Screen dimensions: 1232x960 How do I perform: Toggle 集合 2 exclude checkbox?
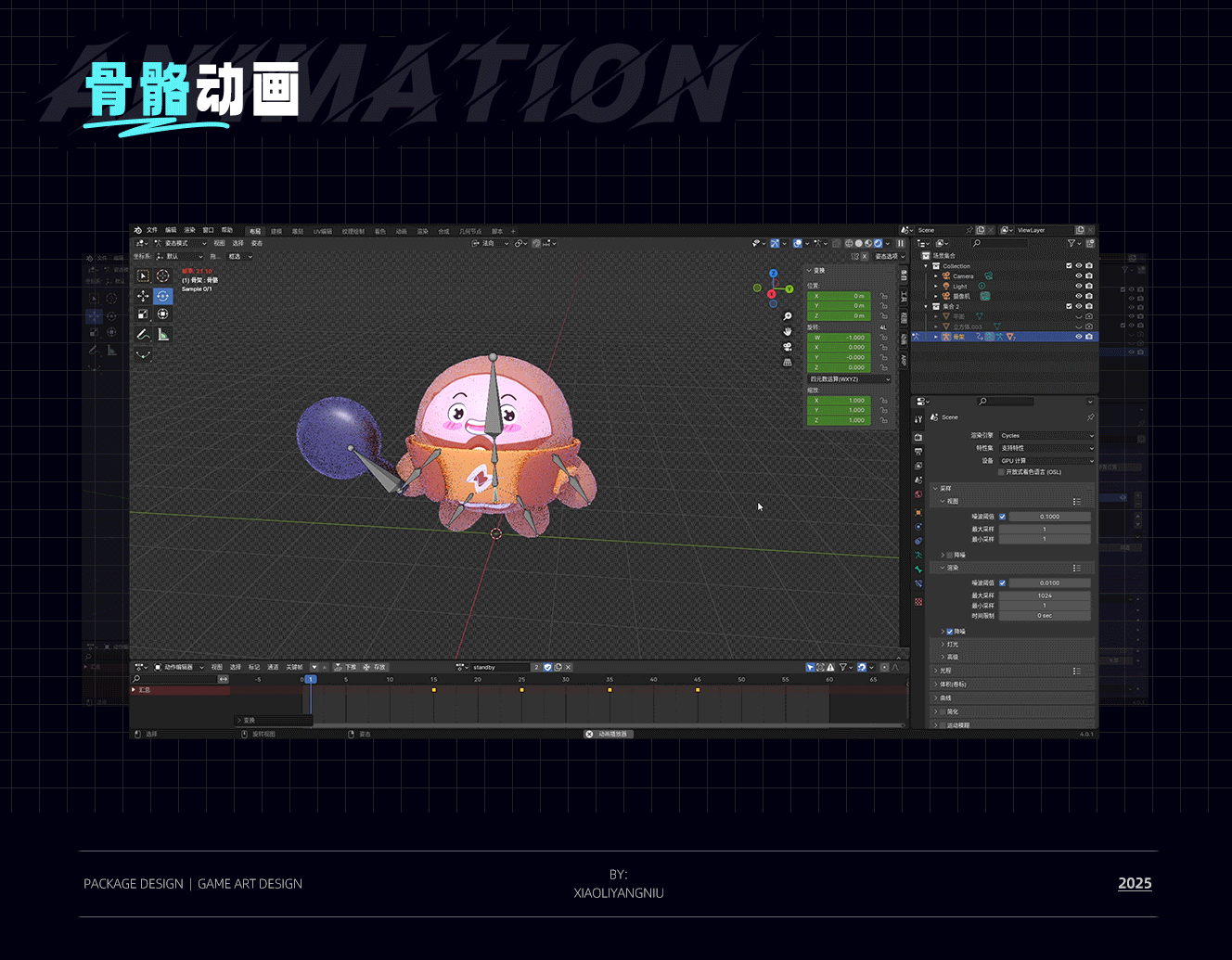[x=1069, y=306]
